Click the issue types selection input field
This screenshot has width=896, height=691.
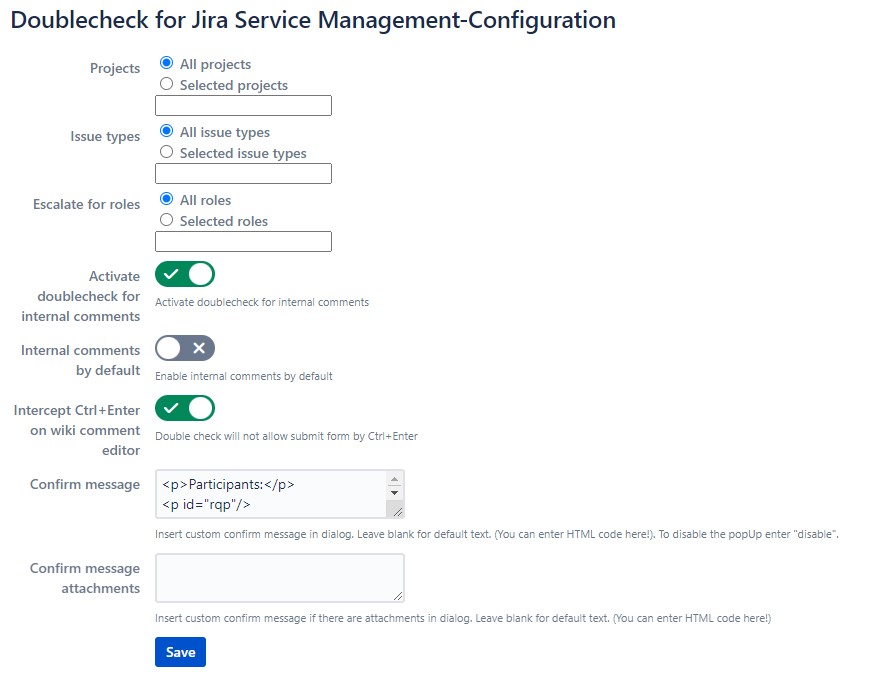243,174
